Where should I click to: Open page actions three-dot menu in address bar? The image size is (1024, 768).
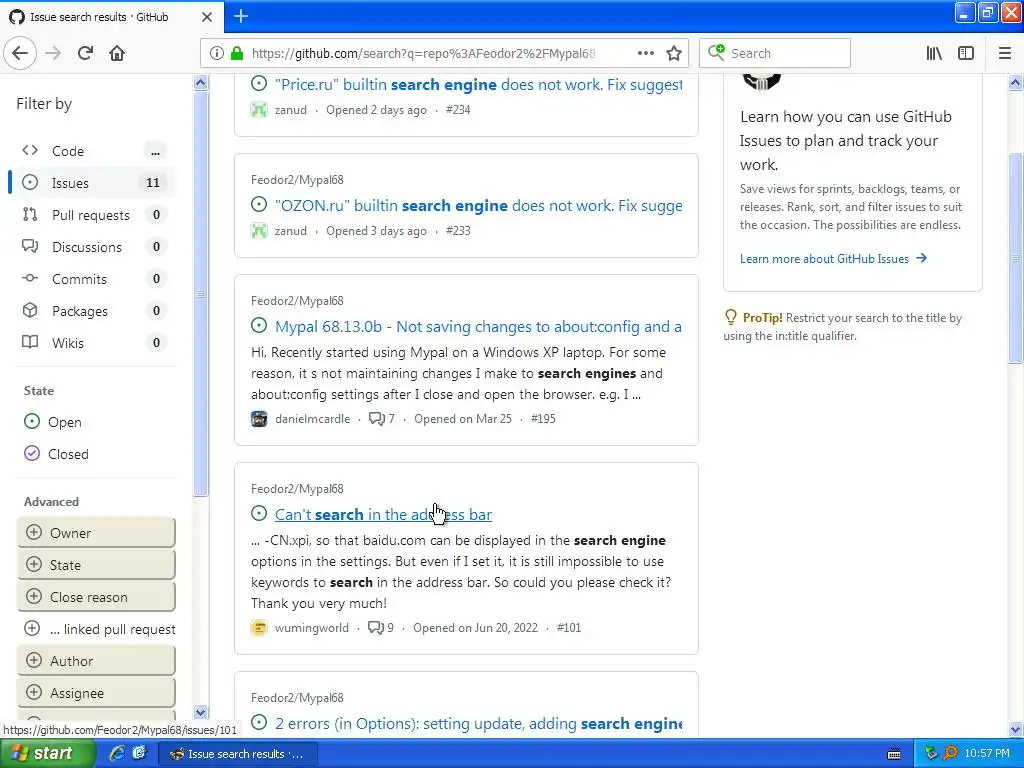tap(645, 53)
